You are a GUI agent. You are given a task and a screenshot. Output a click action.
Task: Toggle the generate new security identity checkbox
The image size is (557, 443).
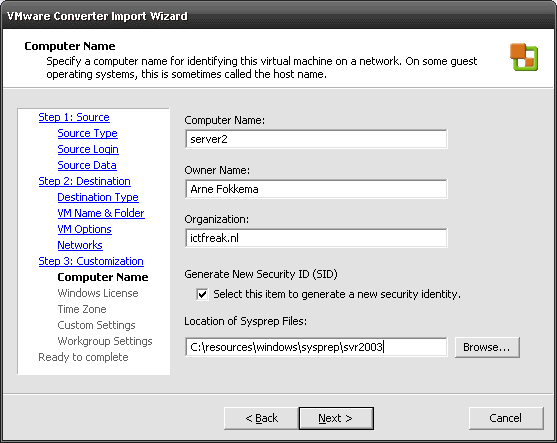click(202, 294)
